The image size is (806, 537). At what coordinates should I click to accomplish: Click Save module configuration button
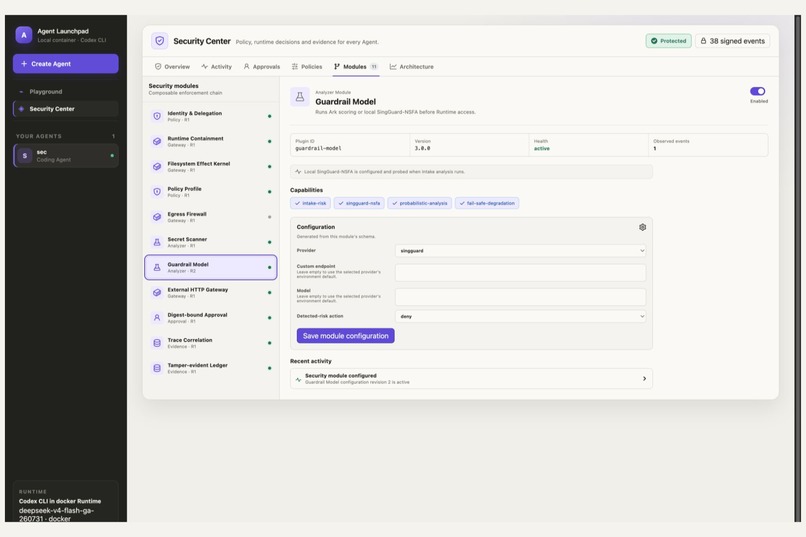(x=345, y=336)
